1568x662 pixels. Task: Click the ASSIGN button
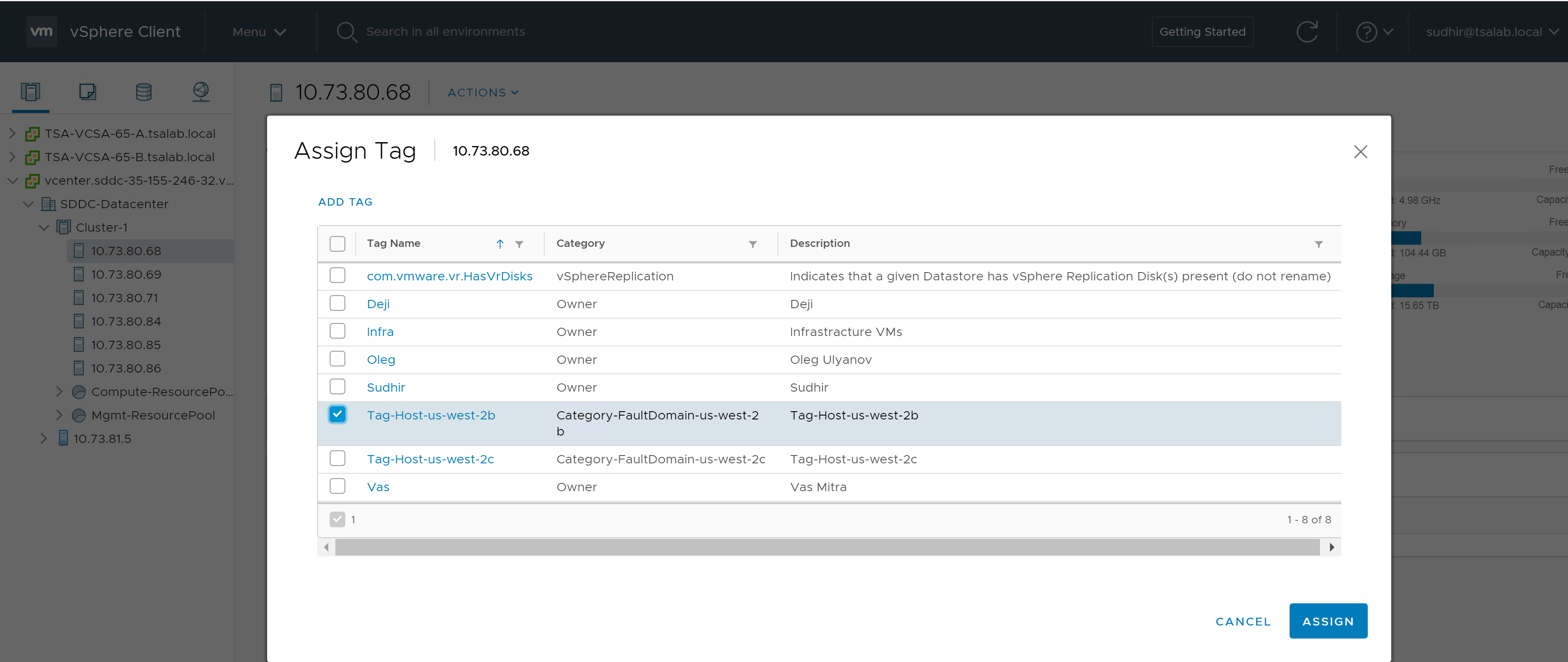coord(1327,621)
